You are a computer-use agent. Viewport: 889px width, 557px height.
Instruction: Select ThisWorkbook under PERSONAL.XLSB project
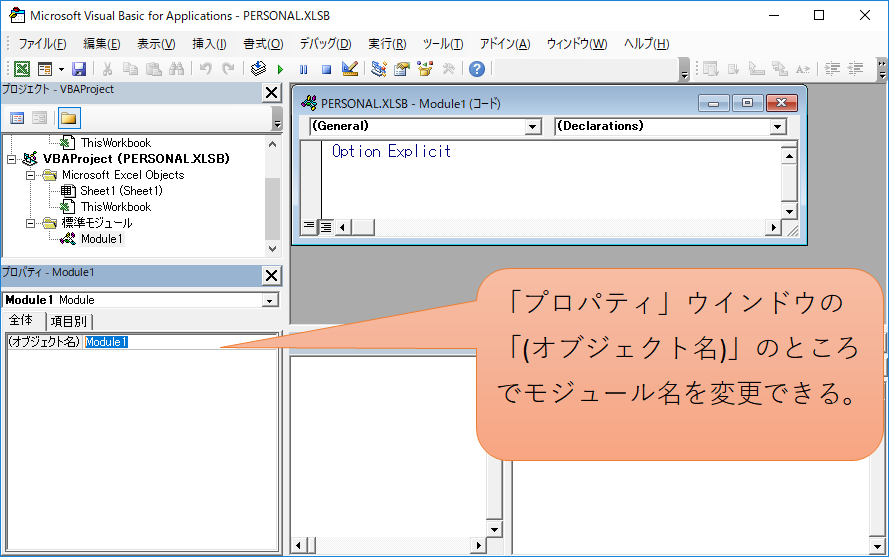[116, 207]
